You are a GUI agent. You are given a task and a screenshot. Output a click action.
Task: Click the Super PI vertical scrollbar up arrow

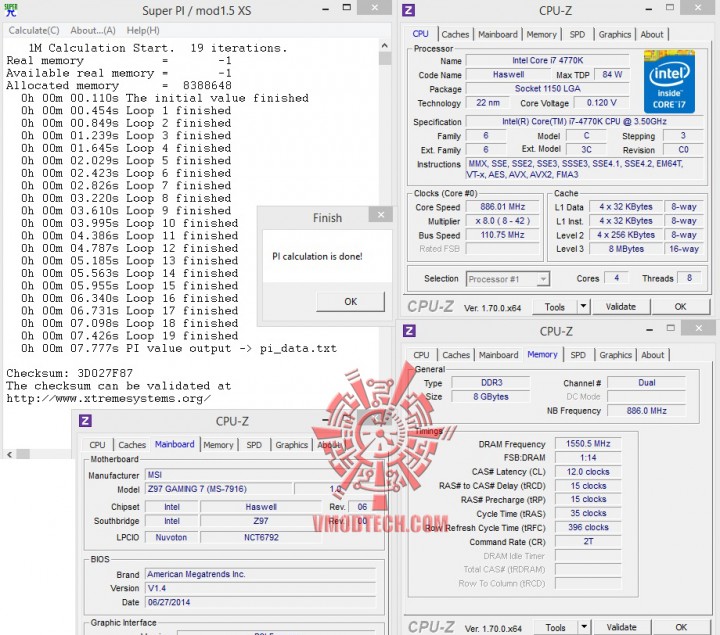point(385,45)
